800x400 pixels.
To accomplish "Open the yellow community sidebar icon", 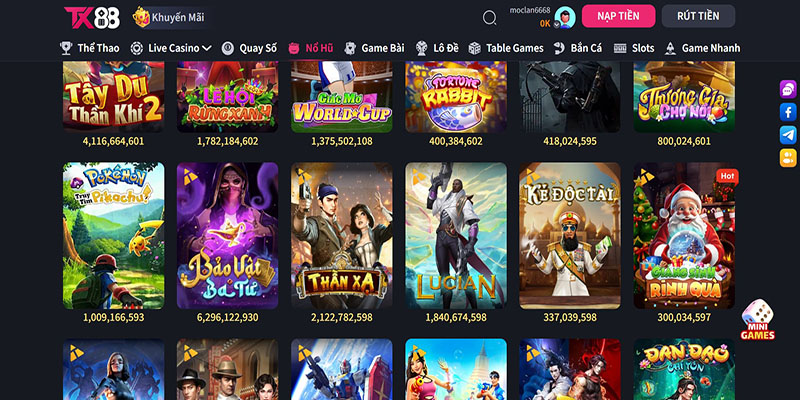I will click(x=788, y=158).
